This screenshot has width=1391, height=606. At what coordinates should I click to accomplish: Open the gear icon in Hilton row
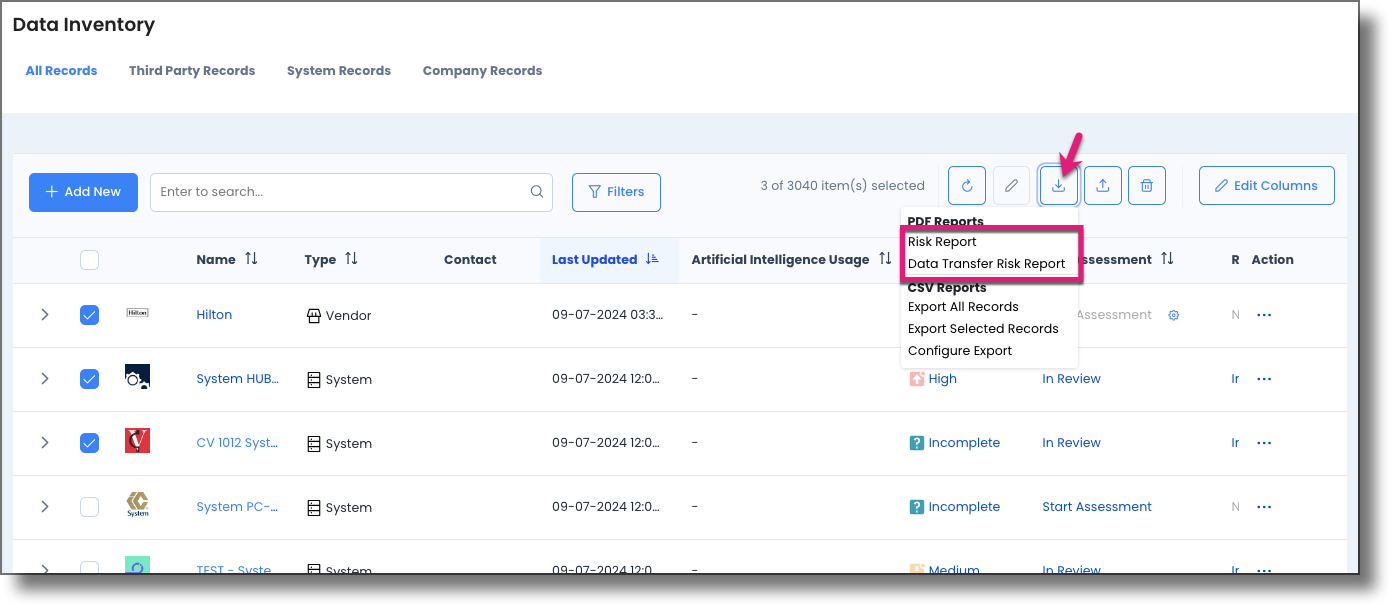1174,315
